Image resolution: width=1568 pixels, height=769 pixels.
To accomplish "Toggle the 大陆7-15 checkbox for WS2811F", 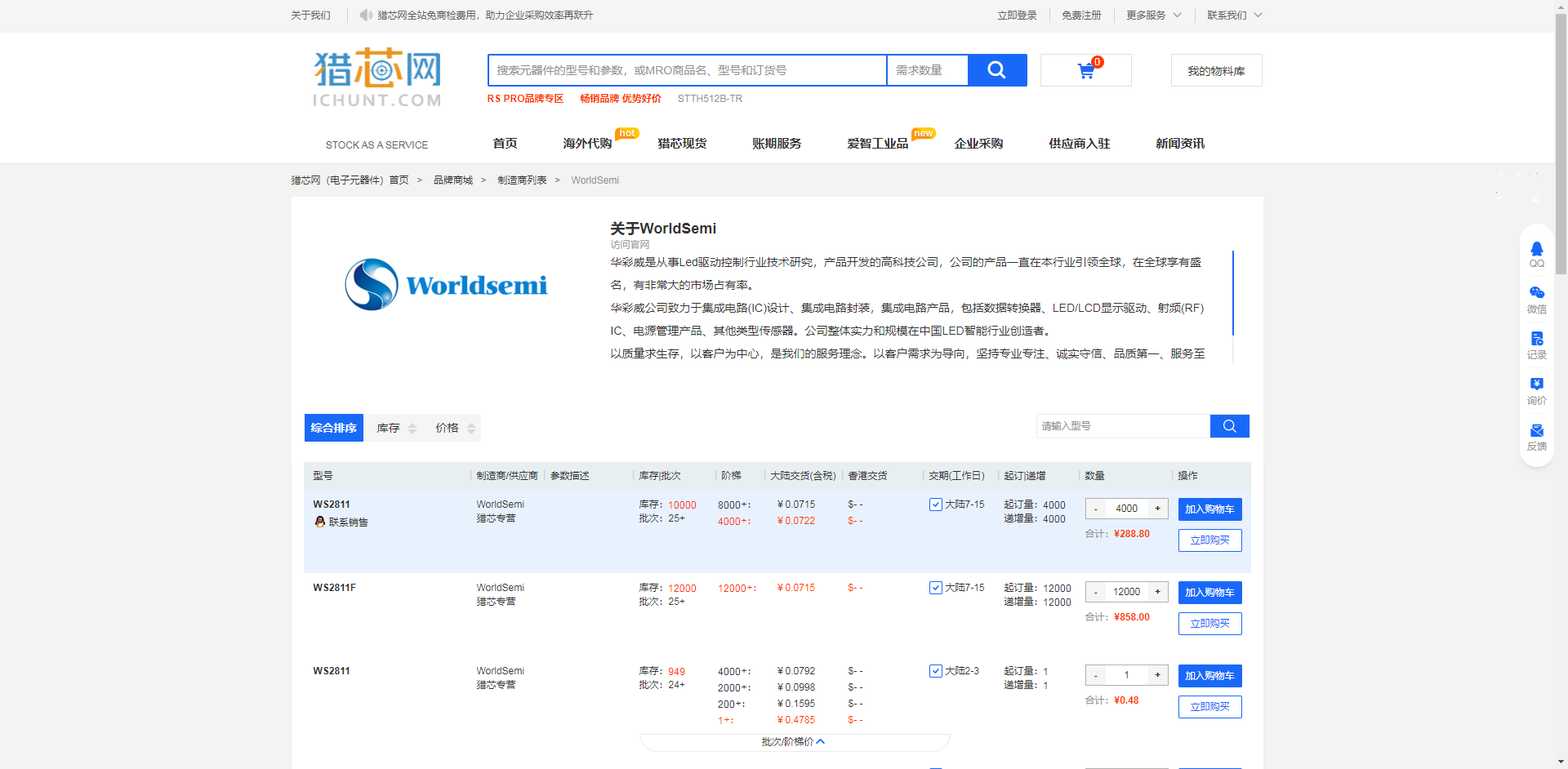I will 936,588.
